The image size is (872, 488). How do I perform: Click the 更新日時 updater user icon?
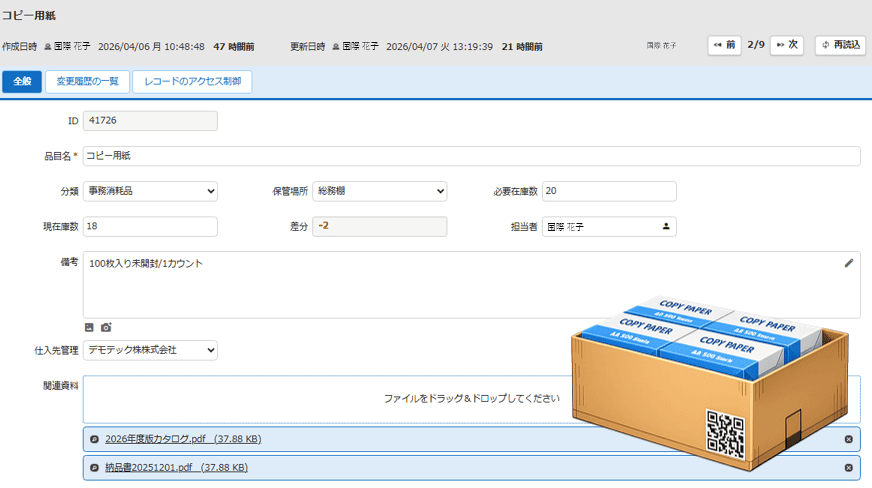point(336,47)
